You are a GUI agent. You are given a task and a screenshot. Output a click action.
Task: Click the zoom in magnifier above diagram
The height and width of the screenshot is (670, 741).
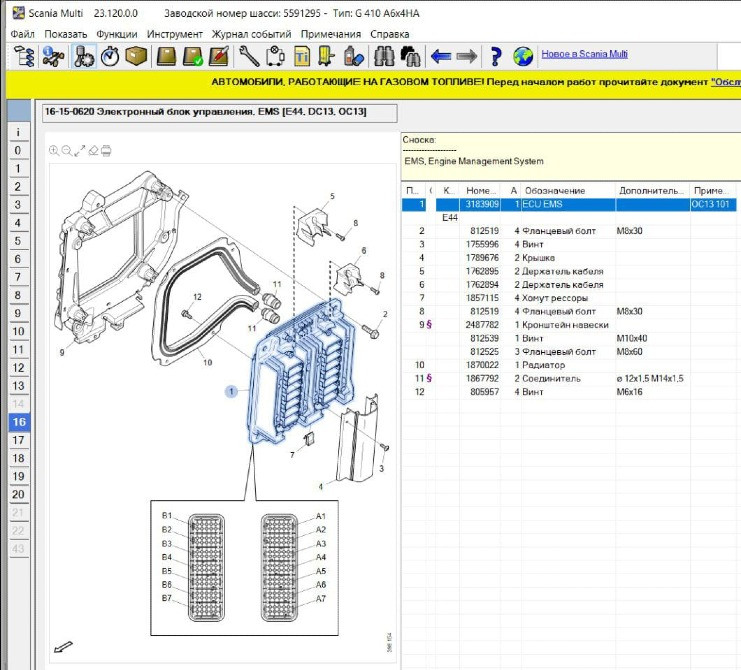(x=54, y=151)
